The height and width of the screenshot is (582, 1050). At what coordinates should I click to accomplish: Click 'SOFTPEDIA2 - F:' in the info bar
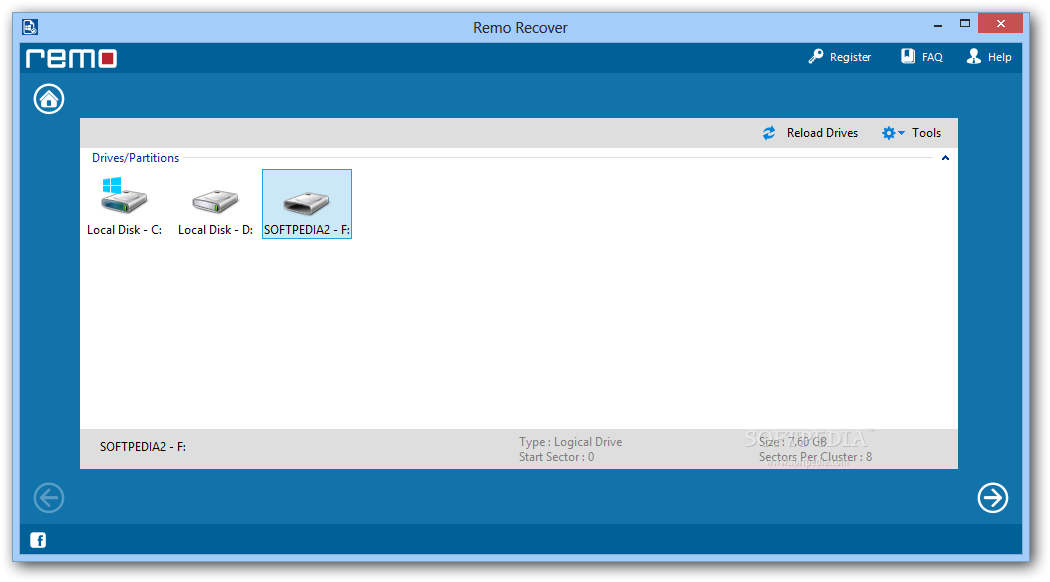coord(143,447)
